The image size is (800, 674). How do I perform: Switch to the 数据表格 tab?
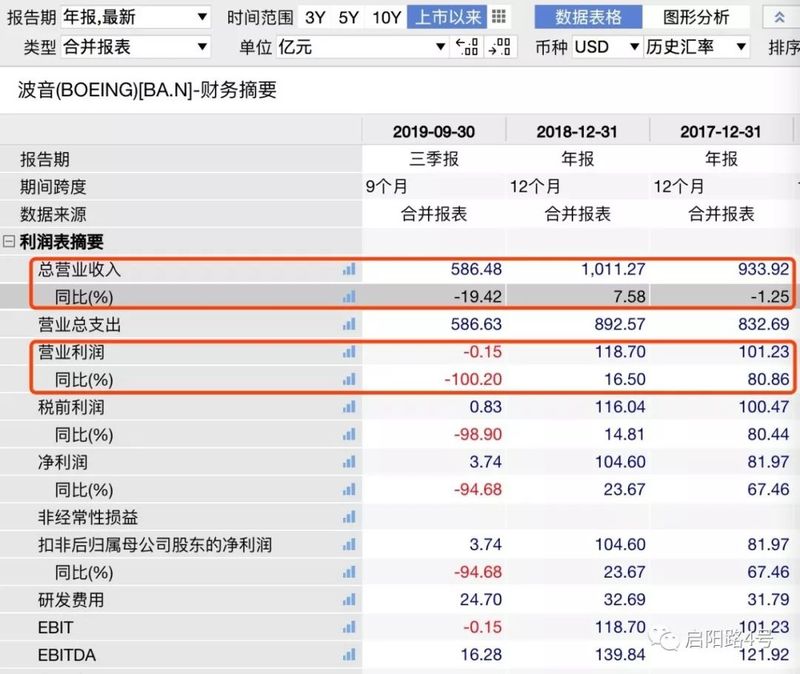(588, 18)
